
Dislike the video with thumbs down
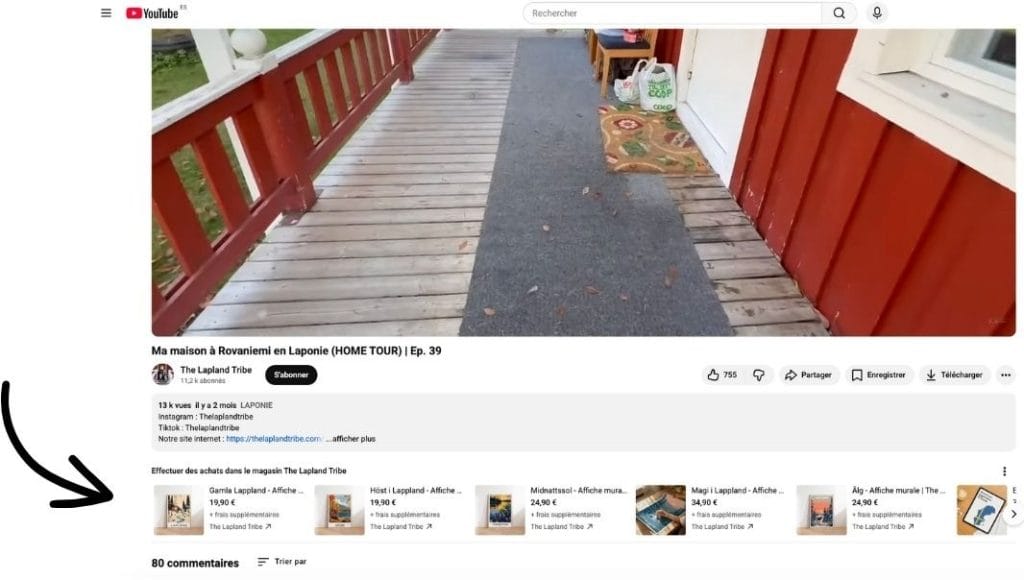click(x=759, y=375)
